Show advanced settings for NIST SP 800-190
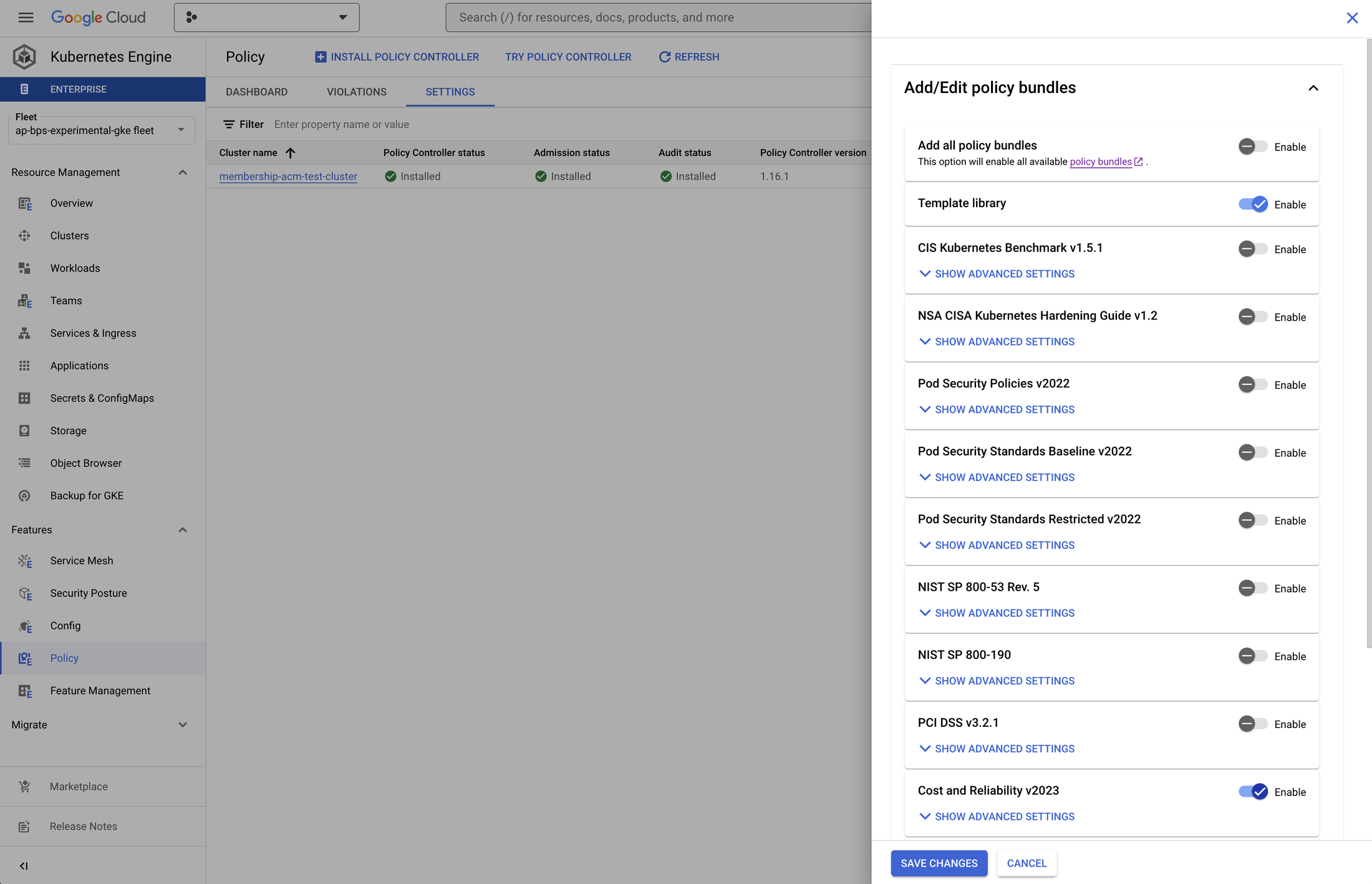 (x=997, y=681)
